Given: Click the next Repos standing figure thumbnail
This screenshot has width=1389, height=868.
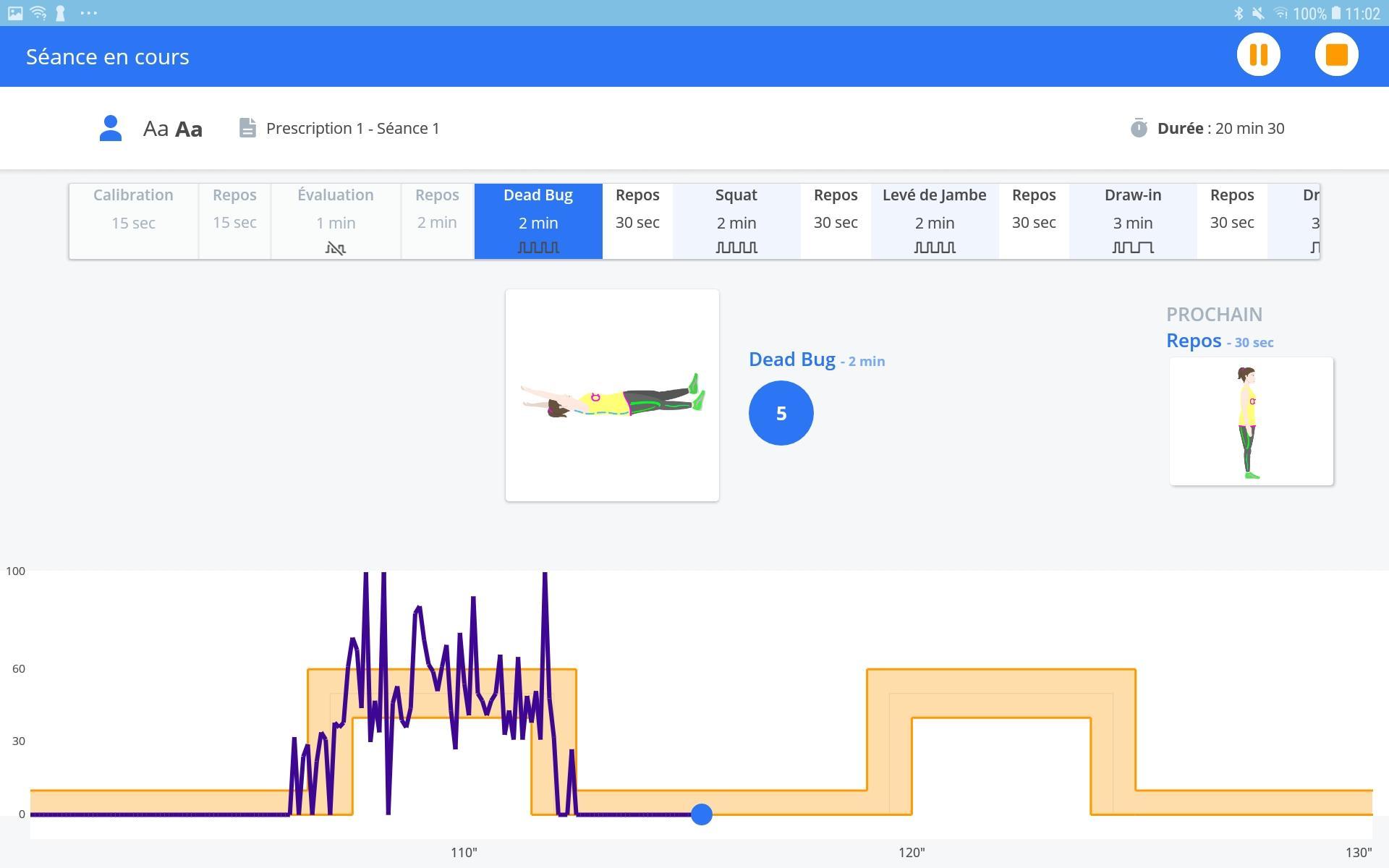Looking at the screenshot, I should tap(1251, 421).
